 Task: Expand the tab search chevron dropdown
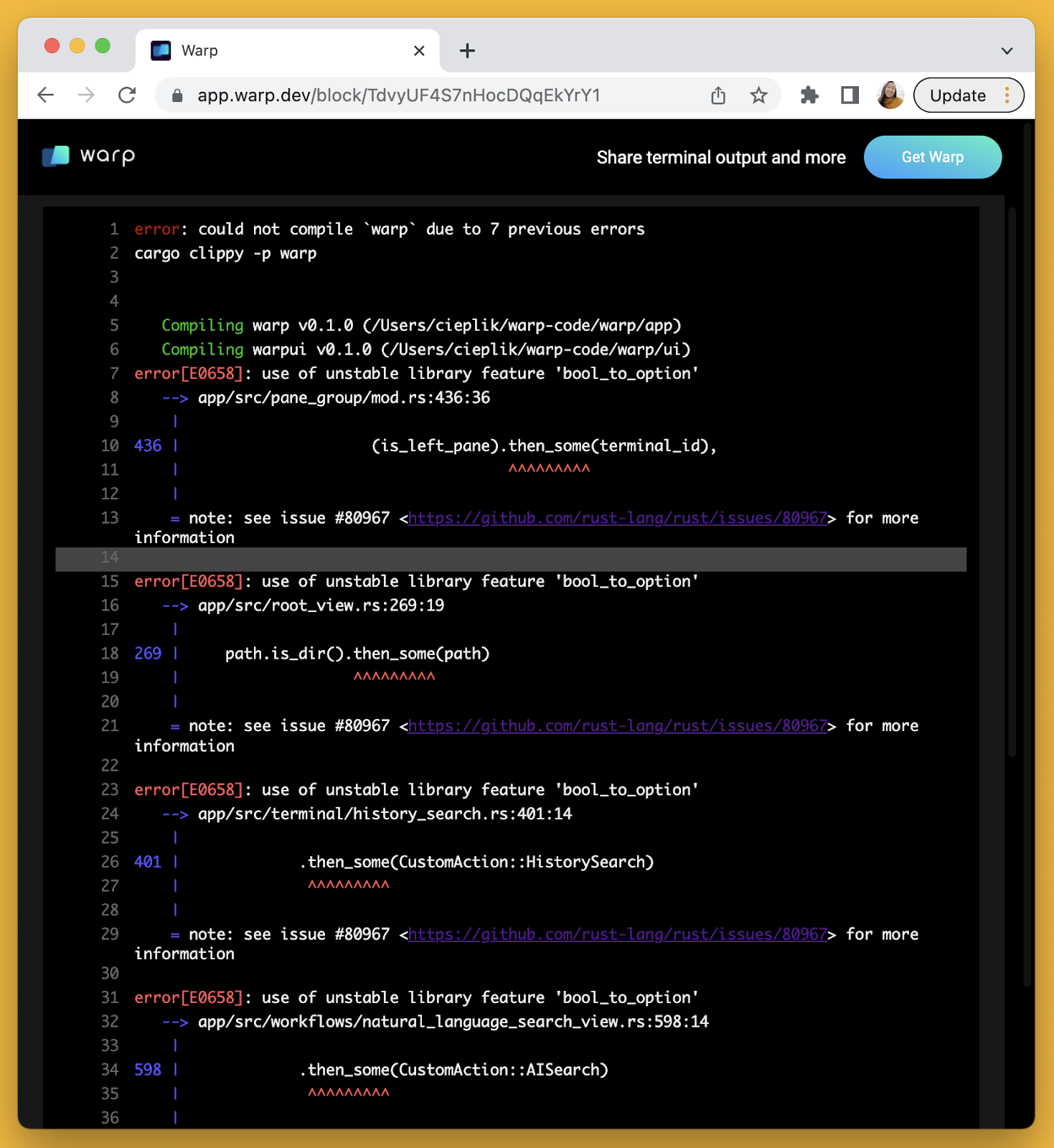tap(1007, 51)
